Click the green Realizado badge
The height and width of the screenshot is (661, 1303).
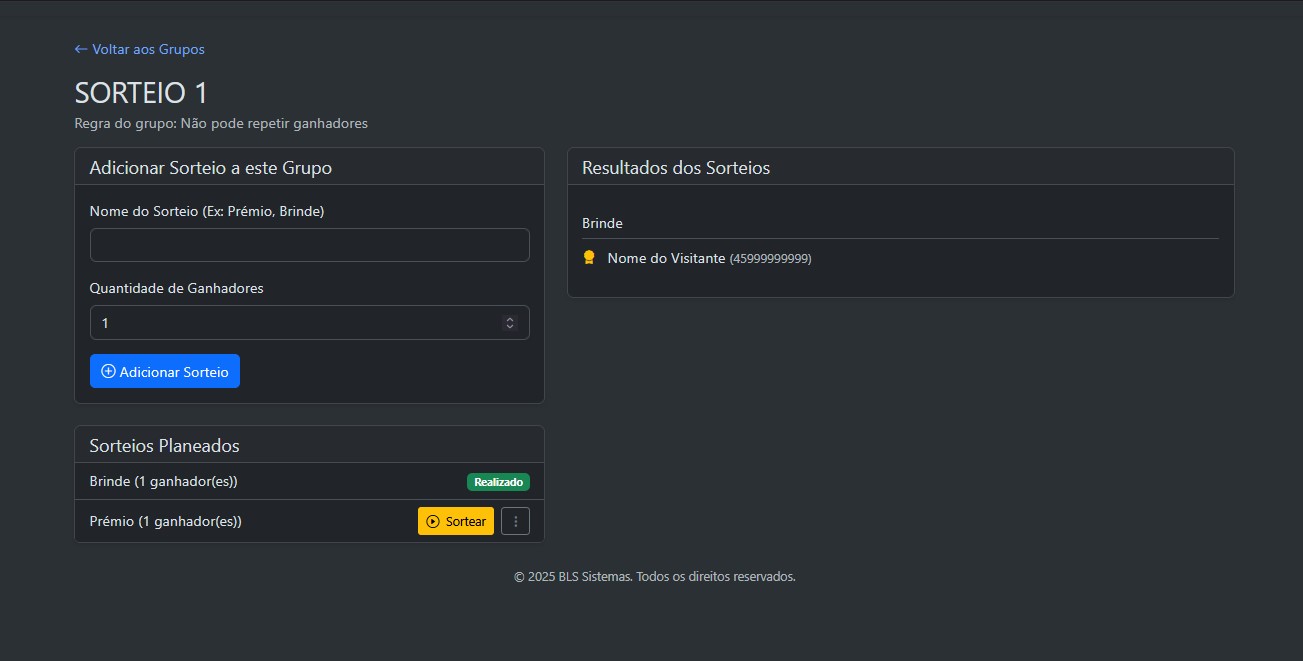pyautogui.click(x=498, y=482)
